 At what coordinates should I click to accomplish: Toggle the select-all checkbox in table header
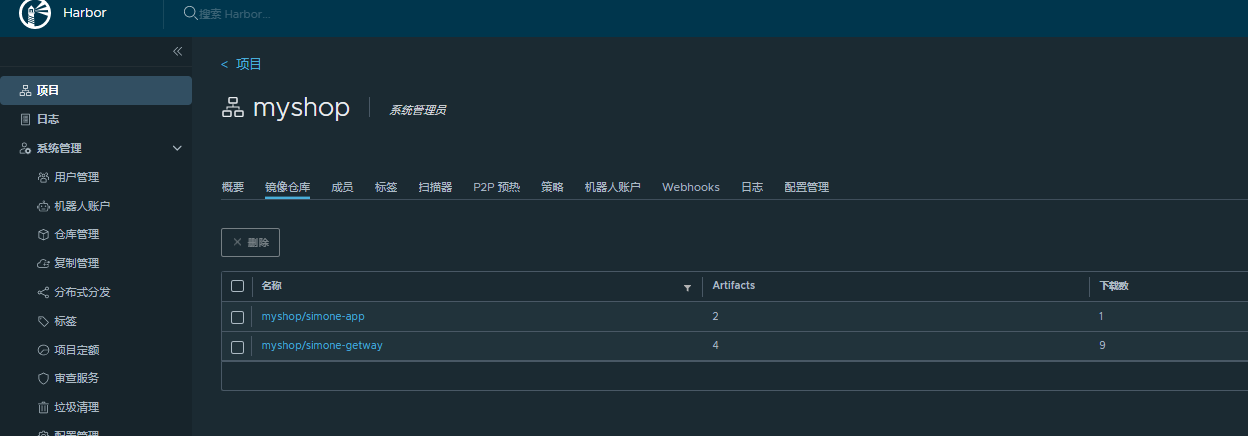click(237, 286)
